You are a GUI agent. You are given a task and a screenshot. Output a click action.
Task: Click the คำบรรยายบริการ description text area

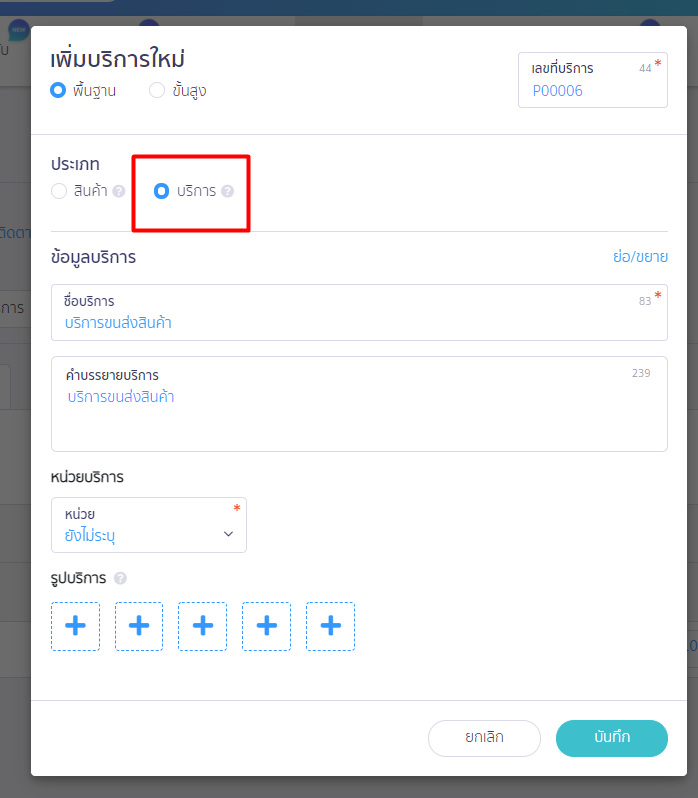click(359, 404)
